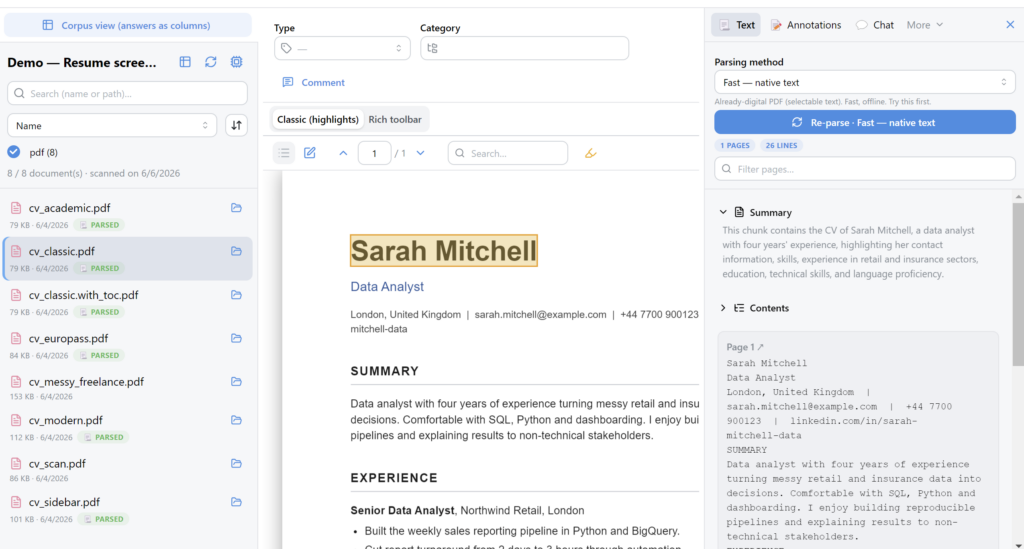Screen dimensions: 1024x549
Task: Click Re-parse · Fast — native text button
Action: coord(865,122)
